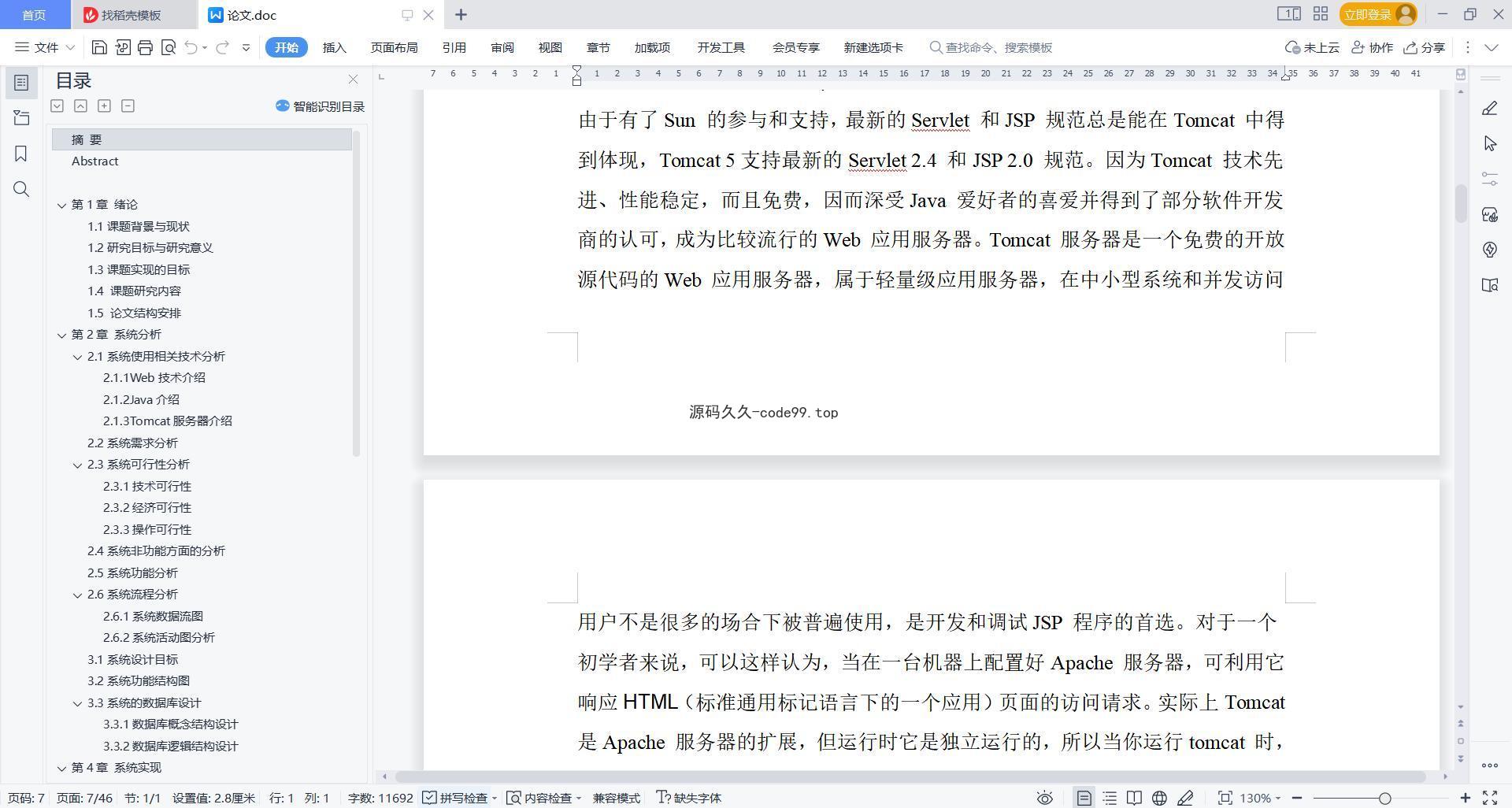1512x808 pixels.
Task: Open the bookmark panel in left sidebar
Action: tap(21, 154)
